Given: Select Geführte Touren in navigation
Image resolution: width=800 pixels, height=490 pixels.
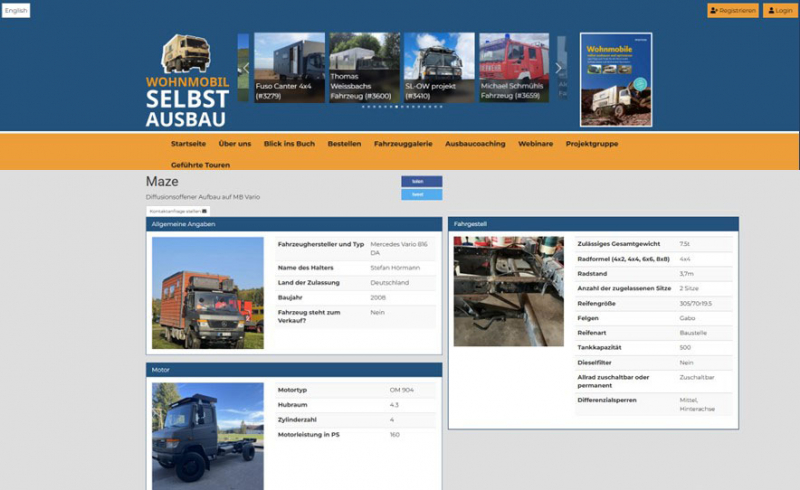Looking at the screenshot, I should (200, 164).
